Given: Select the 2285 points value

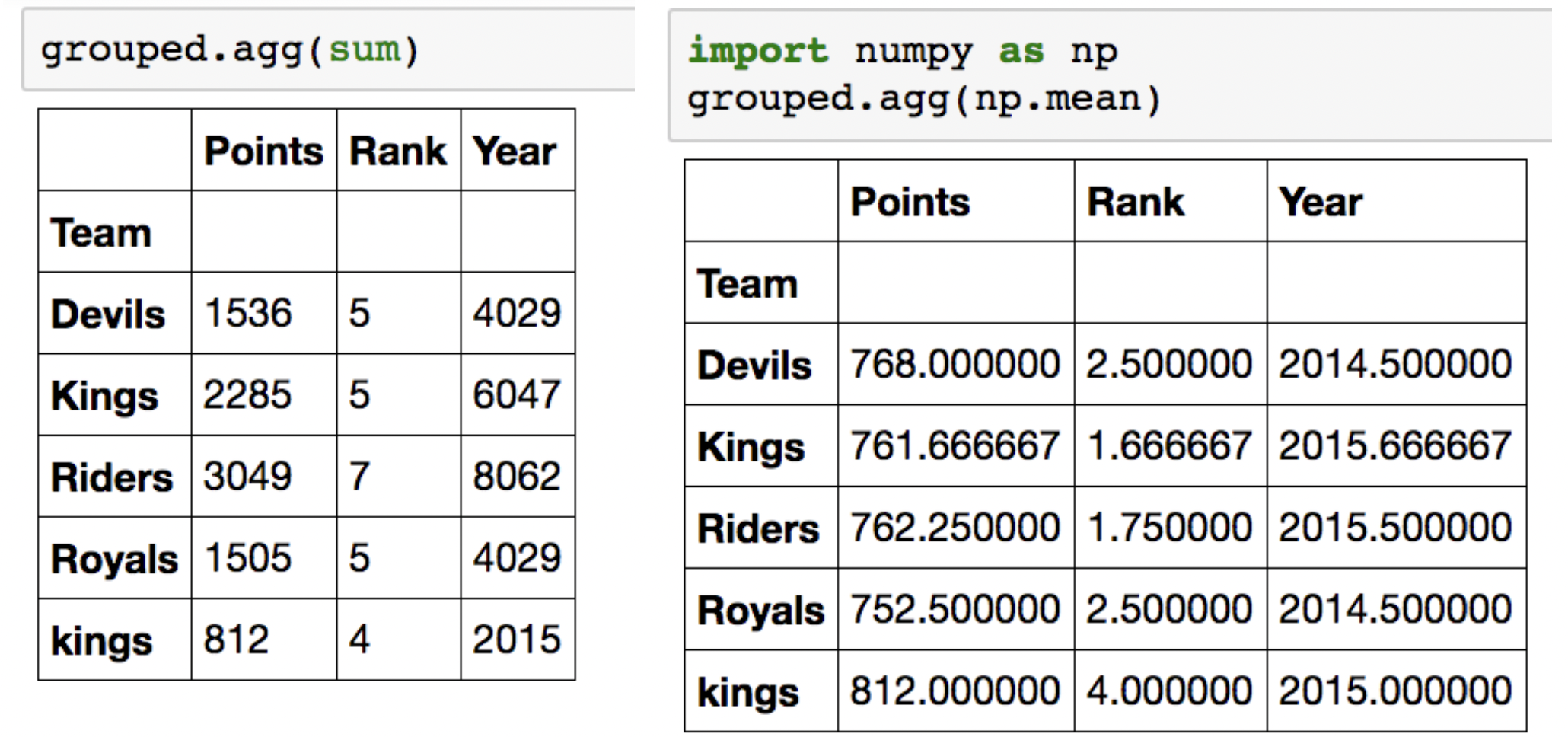Looking at the screenshot, I should click(247, 394).
